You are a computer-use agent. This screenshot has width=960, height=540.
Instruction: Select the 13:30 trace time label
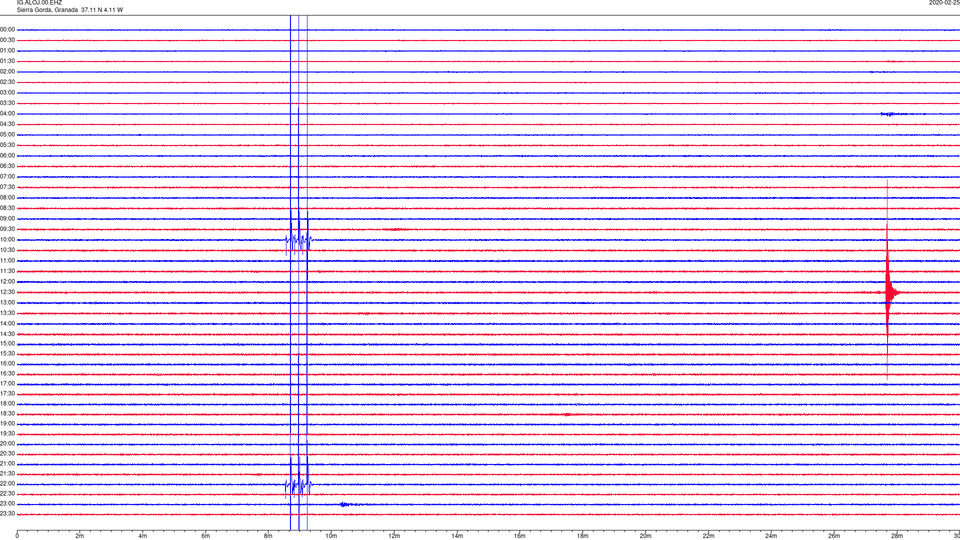point(7,313)
